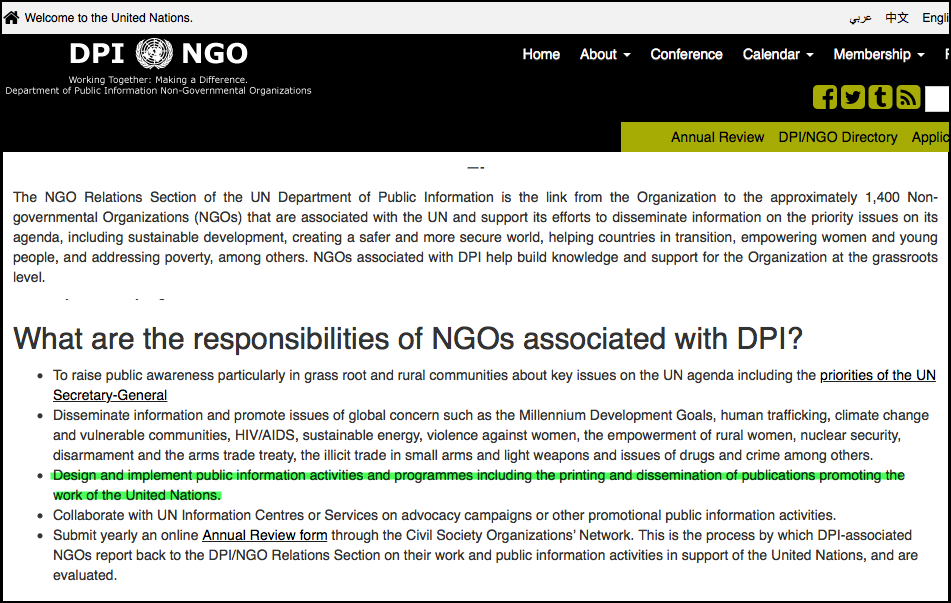Subscribe via the RSS feed icon

tap(907, 97)
